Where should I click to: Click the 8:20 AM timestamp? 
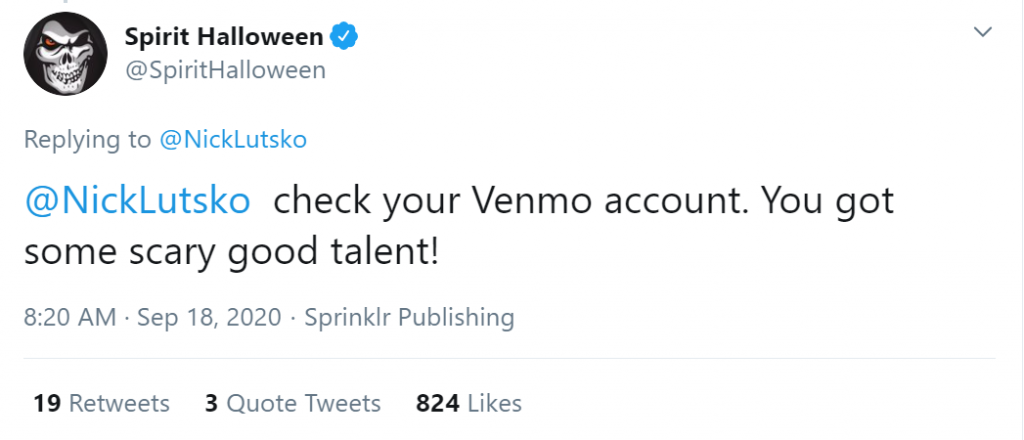(70, 317)
